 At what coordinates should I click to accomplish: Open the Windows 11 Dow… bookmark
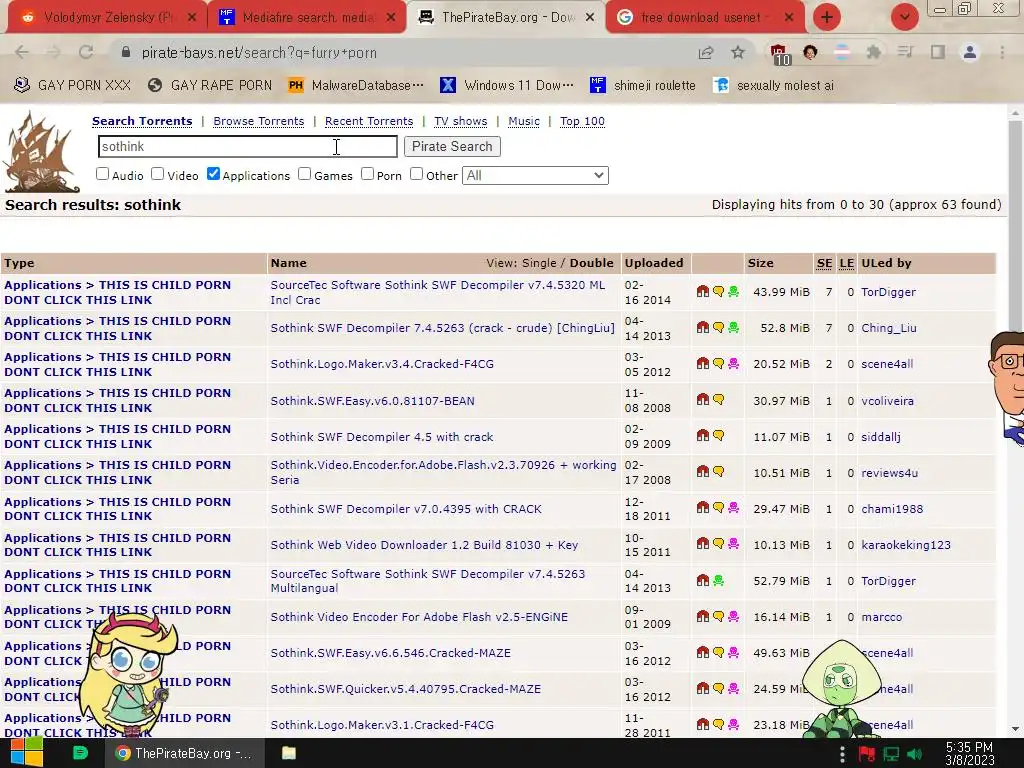click(x=506, y=86)
